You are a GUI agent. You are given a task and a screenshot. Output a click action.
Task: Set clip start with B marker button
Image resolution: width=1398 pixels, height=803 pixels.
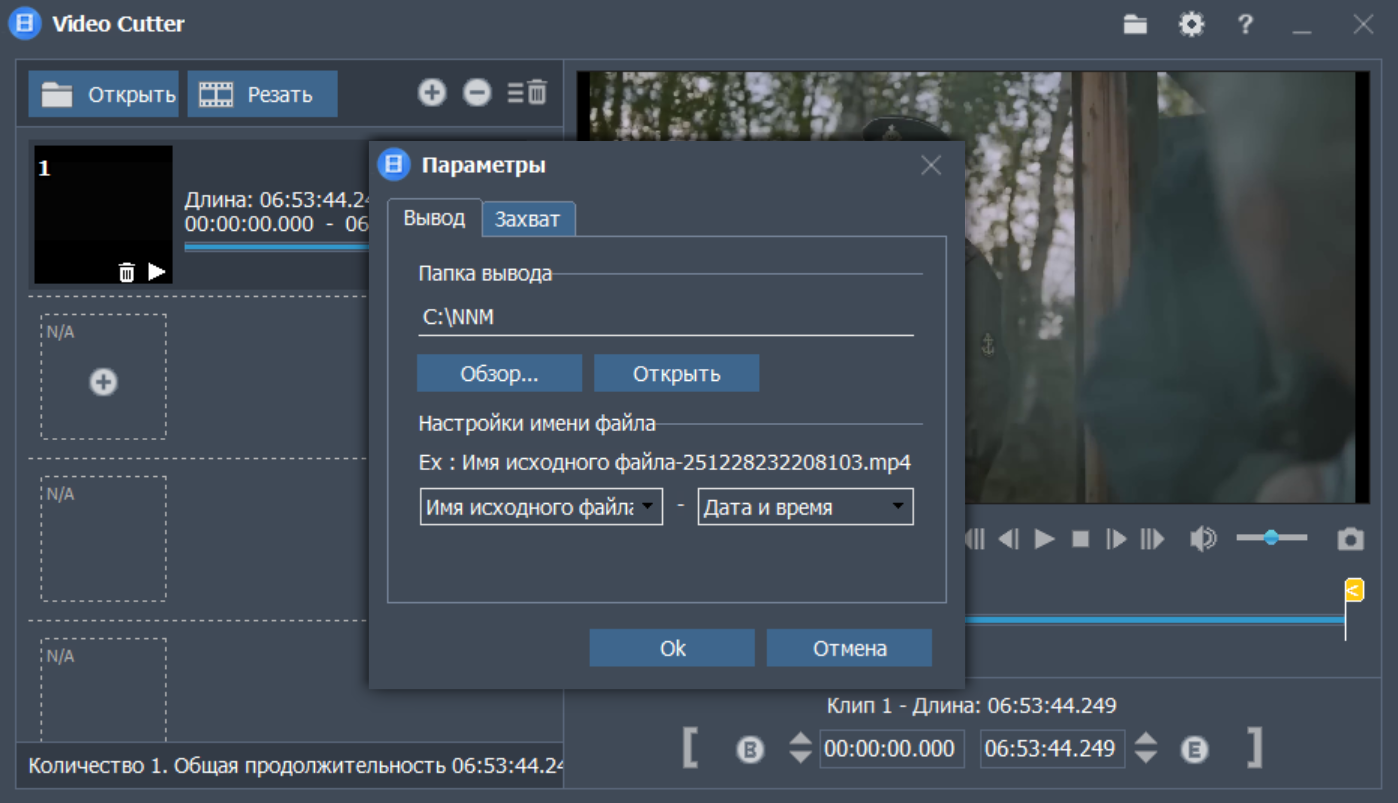click(750, 749)
